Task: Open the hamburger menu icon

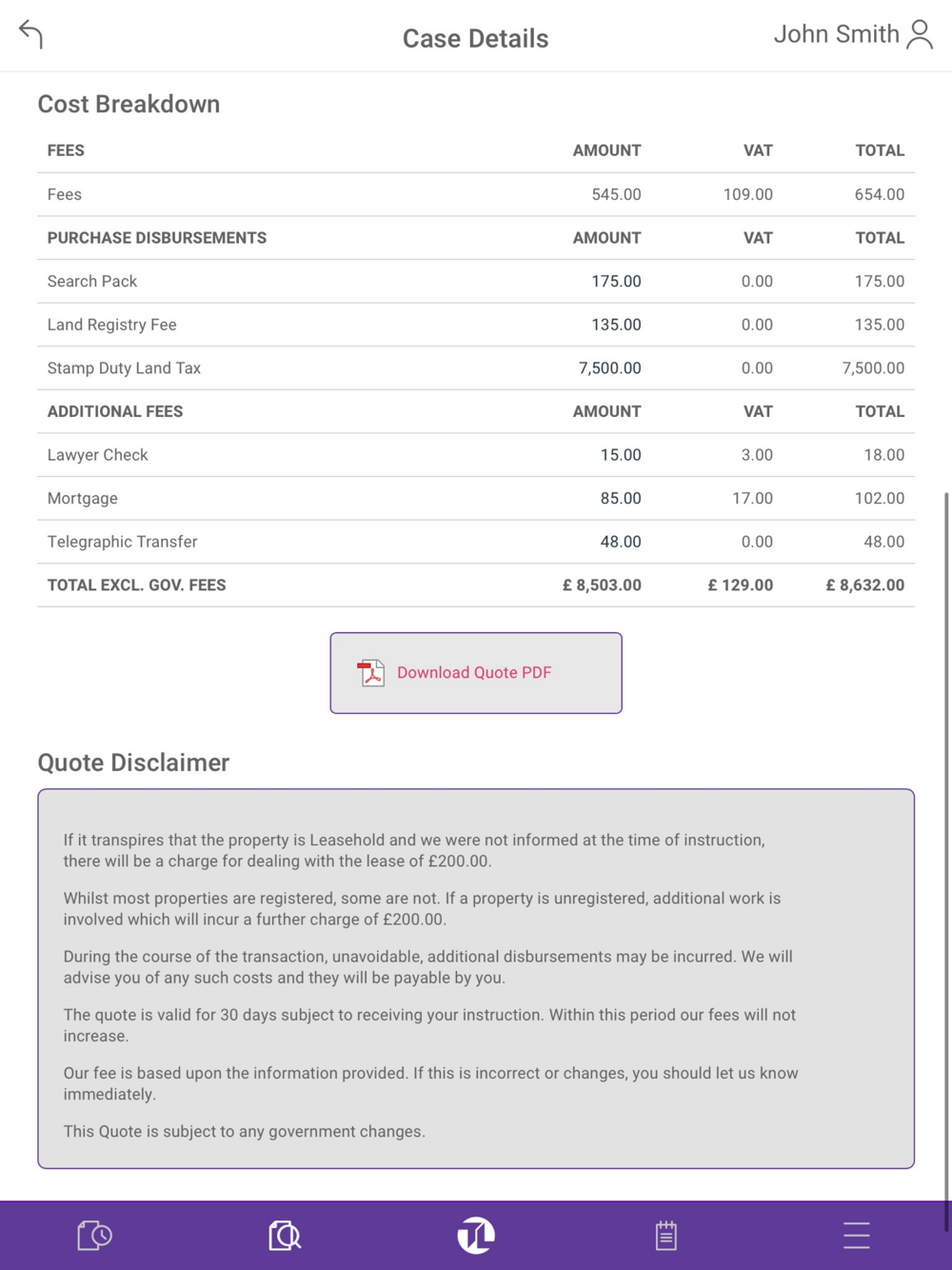Action: 857,1236
